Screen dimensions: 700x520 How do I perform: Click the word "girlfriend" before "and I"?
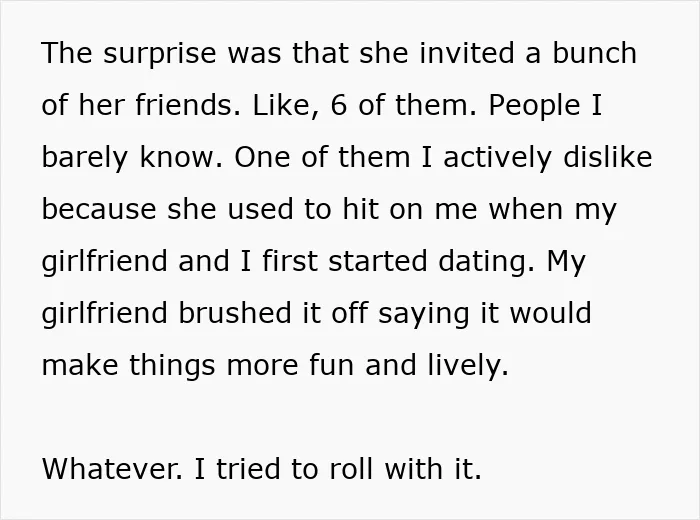[x=104, y=262]
